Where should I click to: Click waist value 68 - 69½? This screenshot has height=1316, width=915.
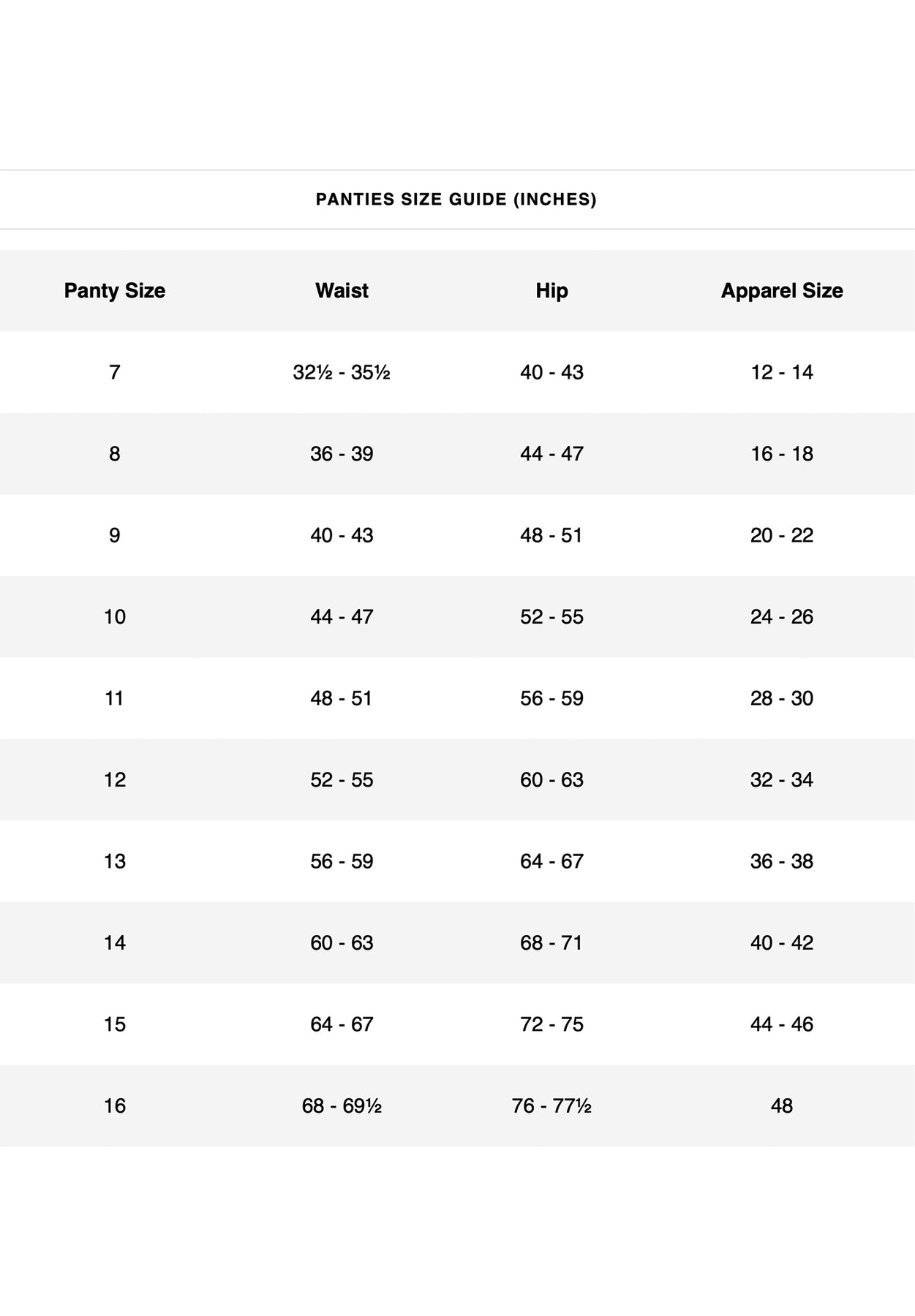click(x=342, y=1106)
